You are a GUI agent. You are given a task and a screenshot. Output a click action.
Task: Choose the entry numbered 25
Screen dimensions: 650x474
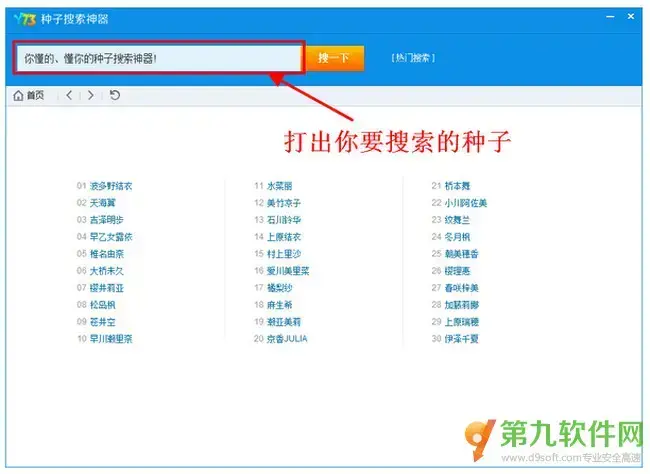pyautogui.click(x=461, y=254)
